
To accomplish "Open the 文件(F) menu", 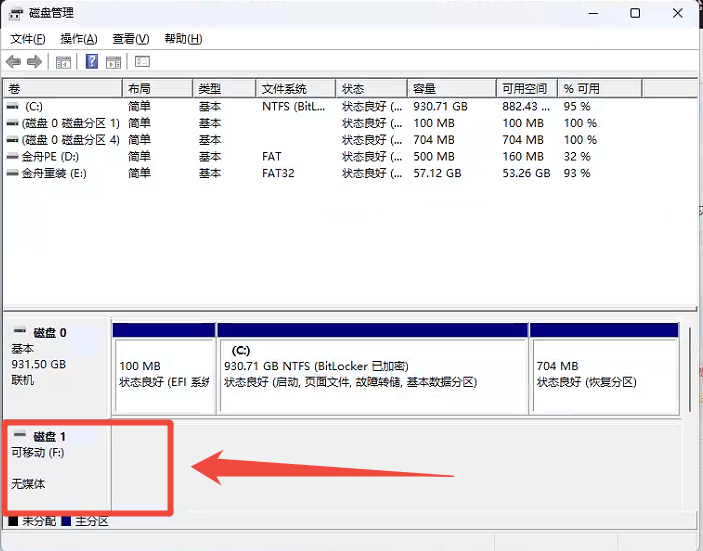I will pyautogui.click(x=27, y=39).
